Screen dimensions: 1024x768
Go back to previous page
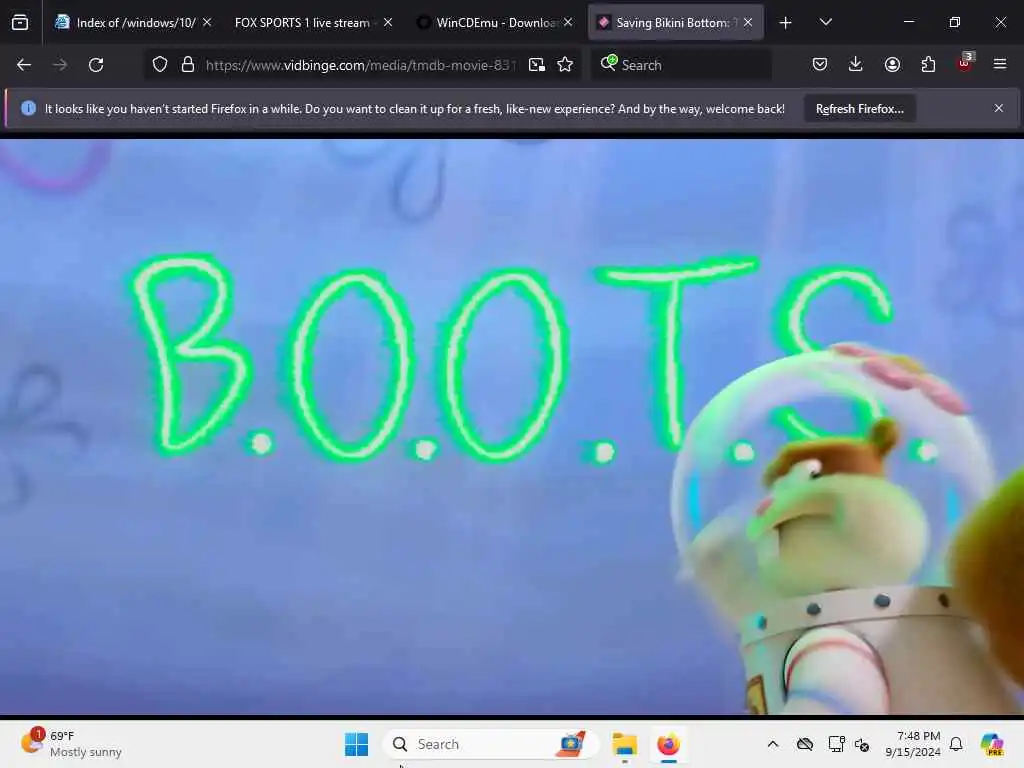24,65
